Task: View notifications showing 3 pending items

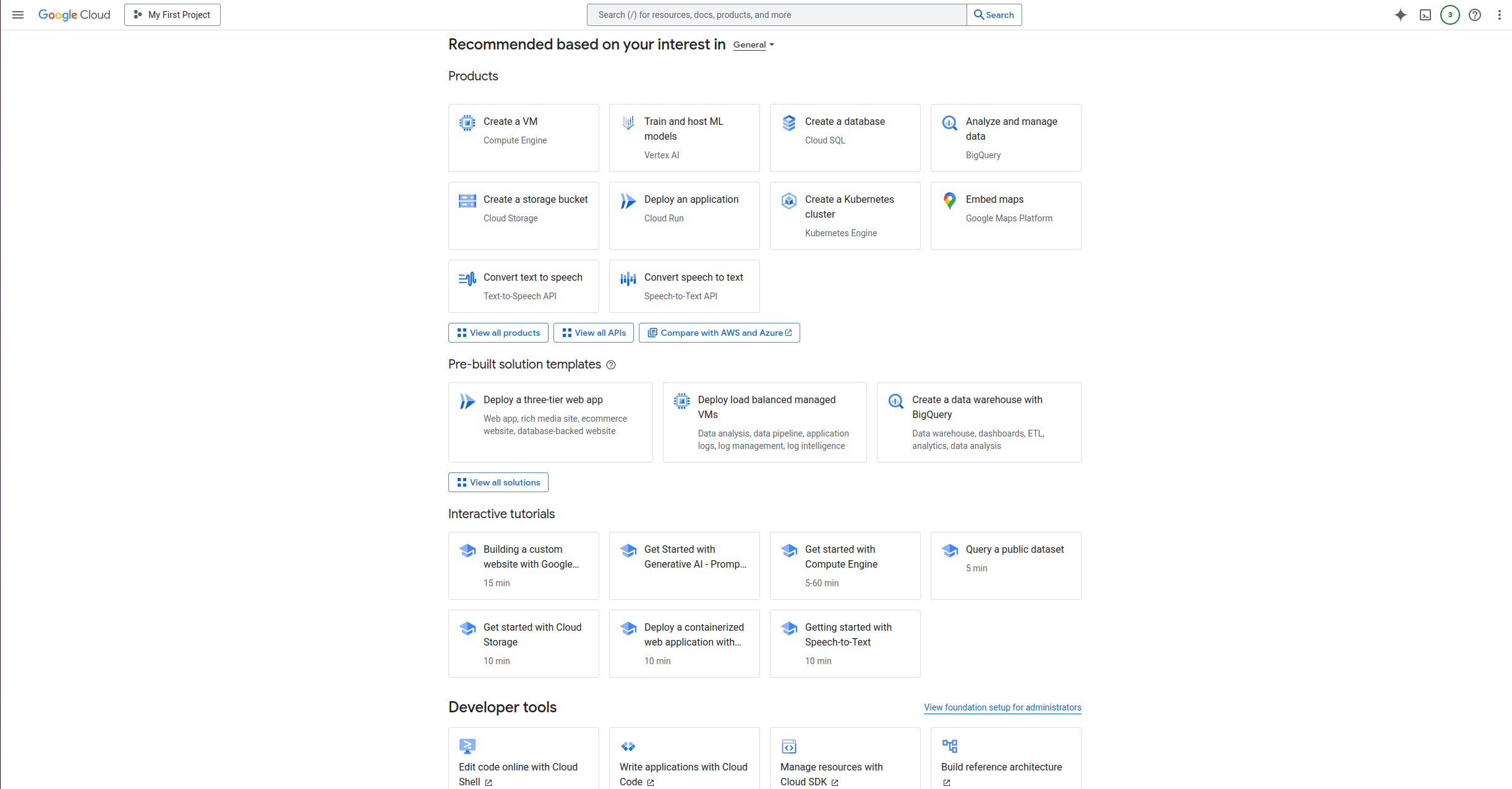Action: (x=1450, y=14)
